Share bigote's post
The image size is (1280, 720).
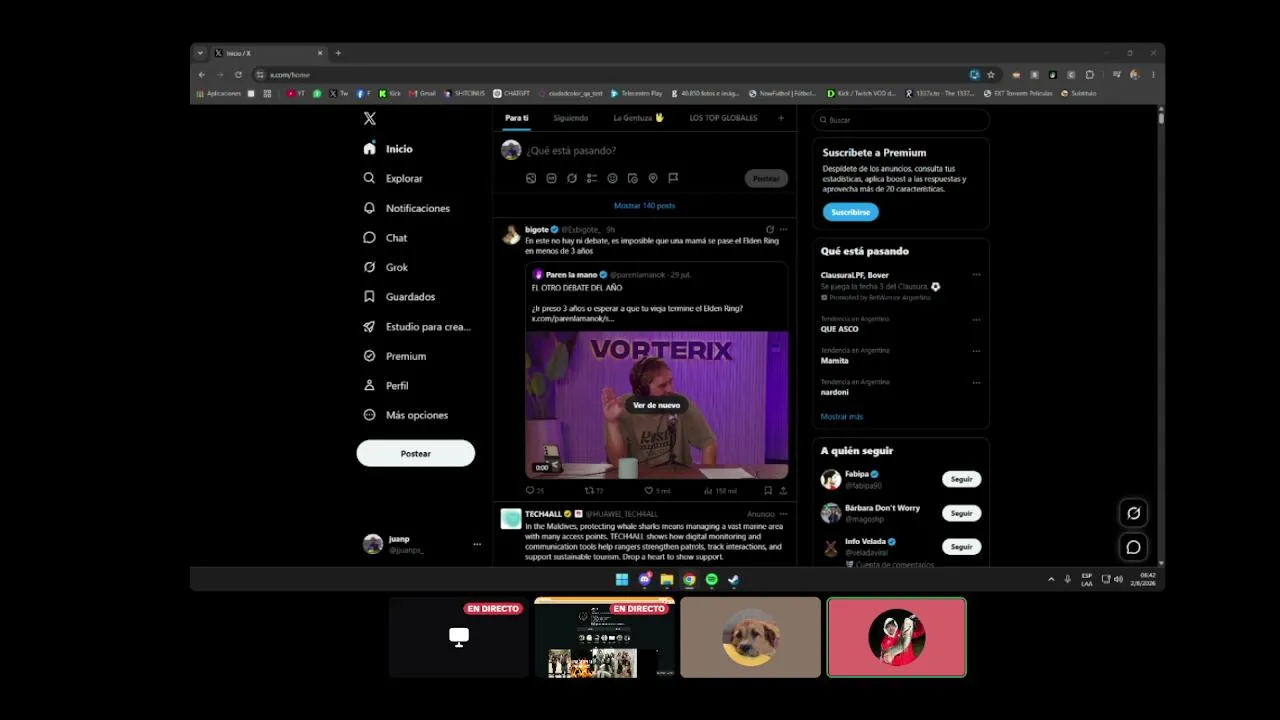click(783, 491)
